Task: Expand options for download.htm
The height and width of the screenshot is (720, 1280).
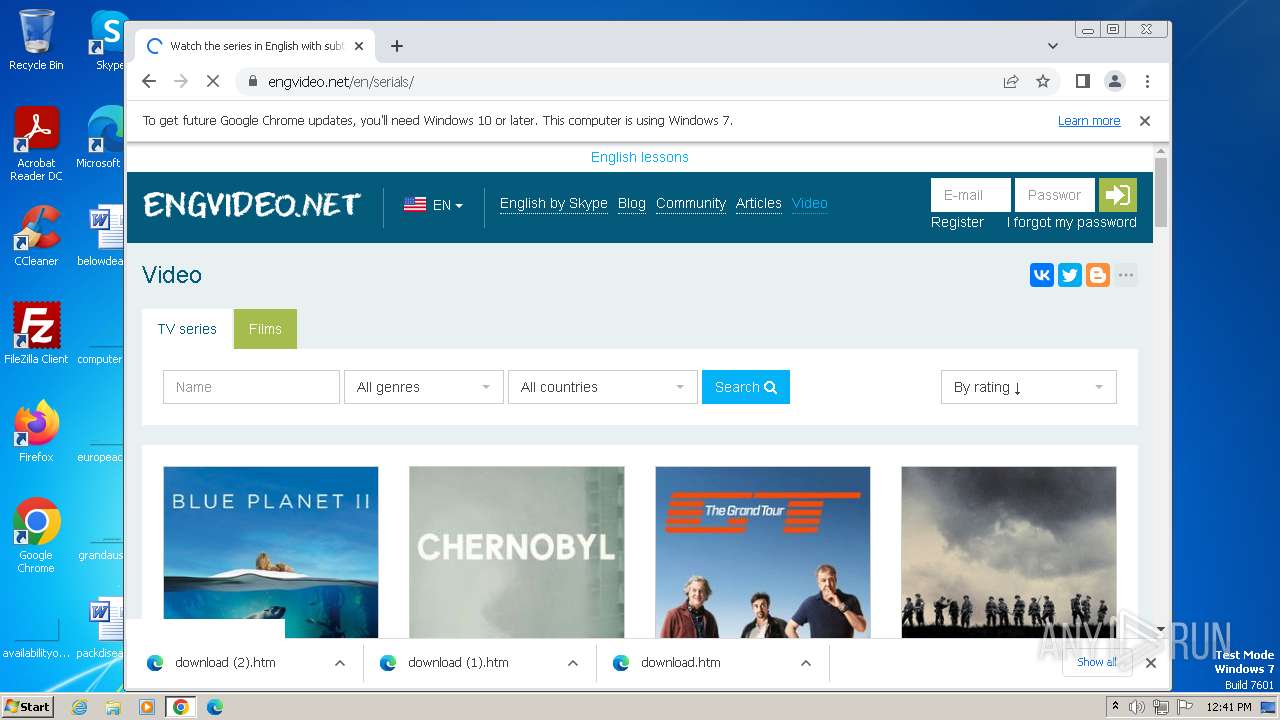Action: click(x=806, y=663)
